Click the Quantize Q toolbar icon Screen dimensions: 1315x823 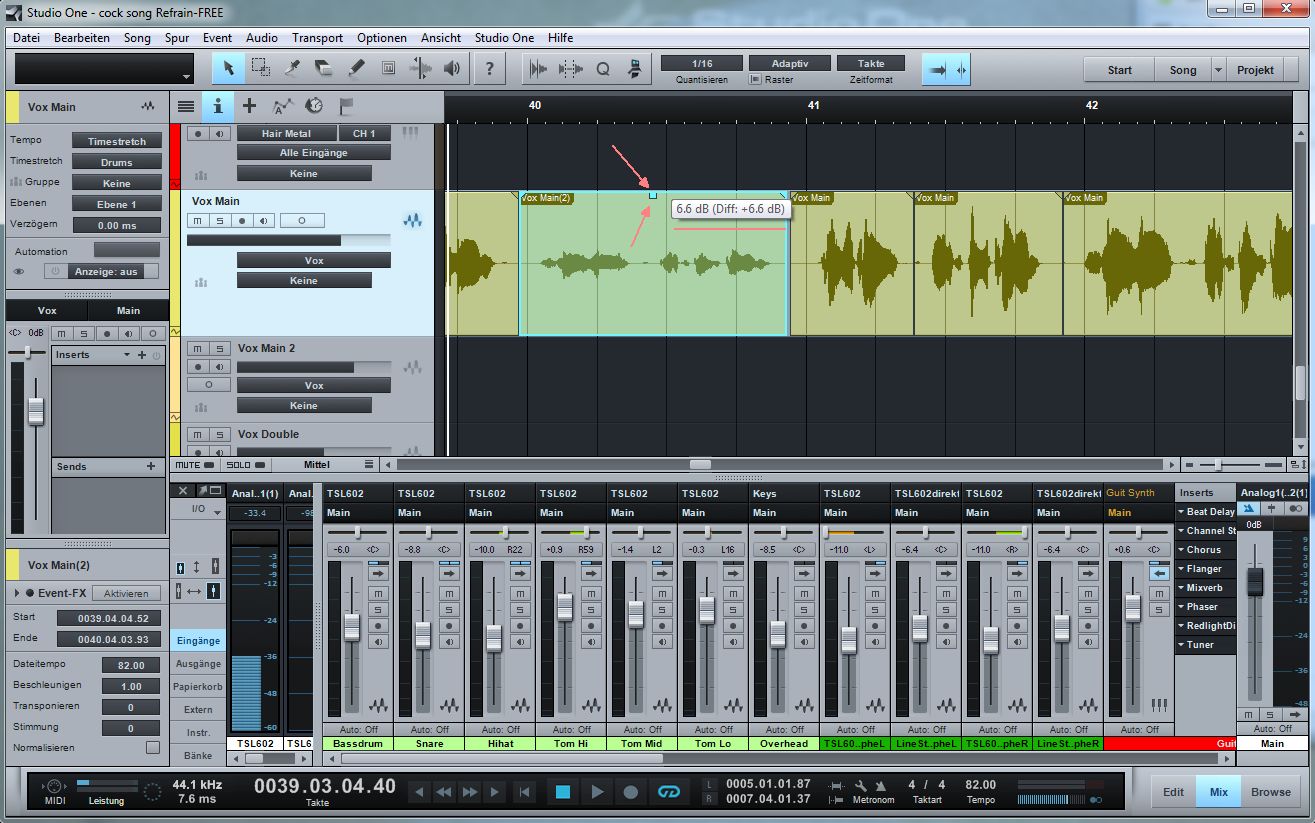point(603,69)
